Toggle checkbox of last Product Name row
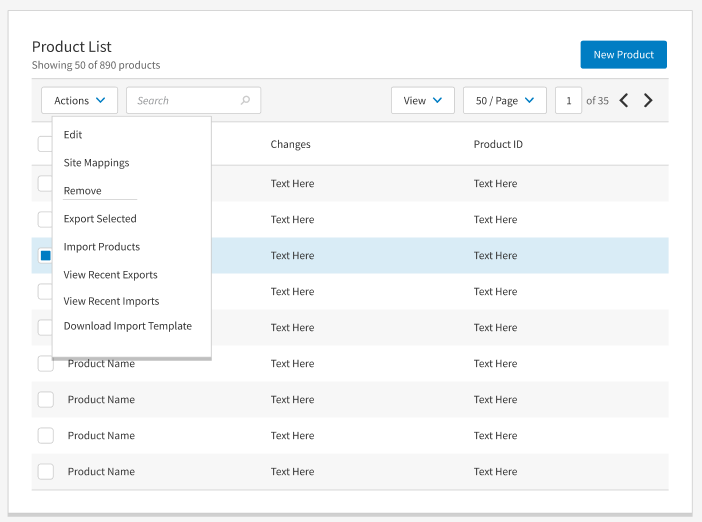 coord(46,472)
